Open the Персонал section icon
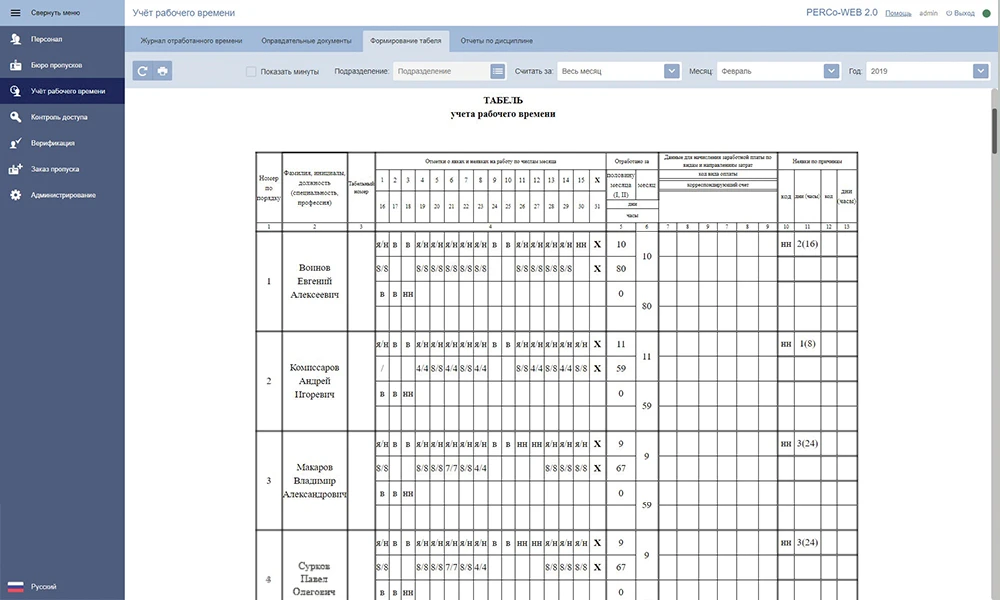 [x=15, y=40]
